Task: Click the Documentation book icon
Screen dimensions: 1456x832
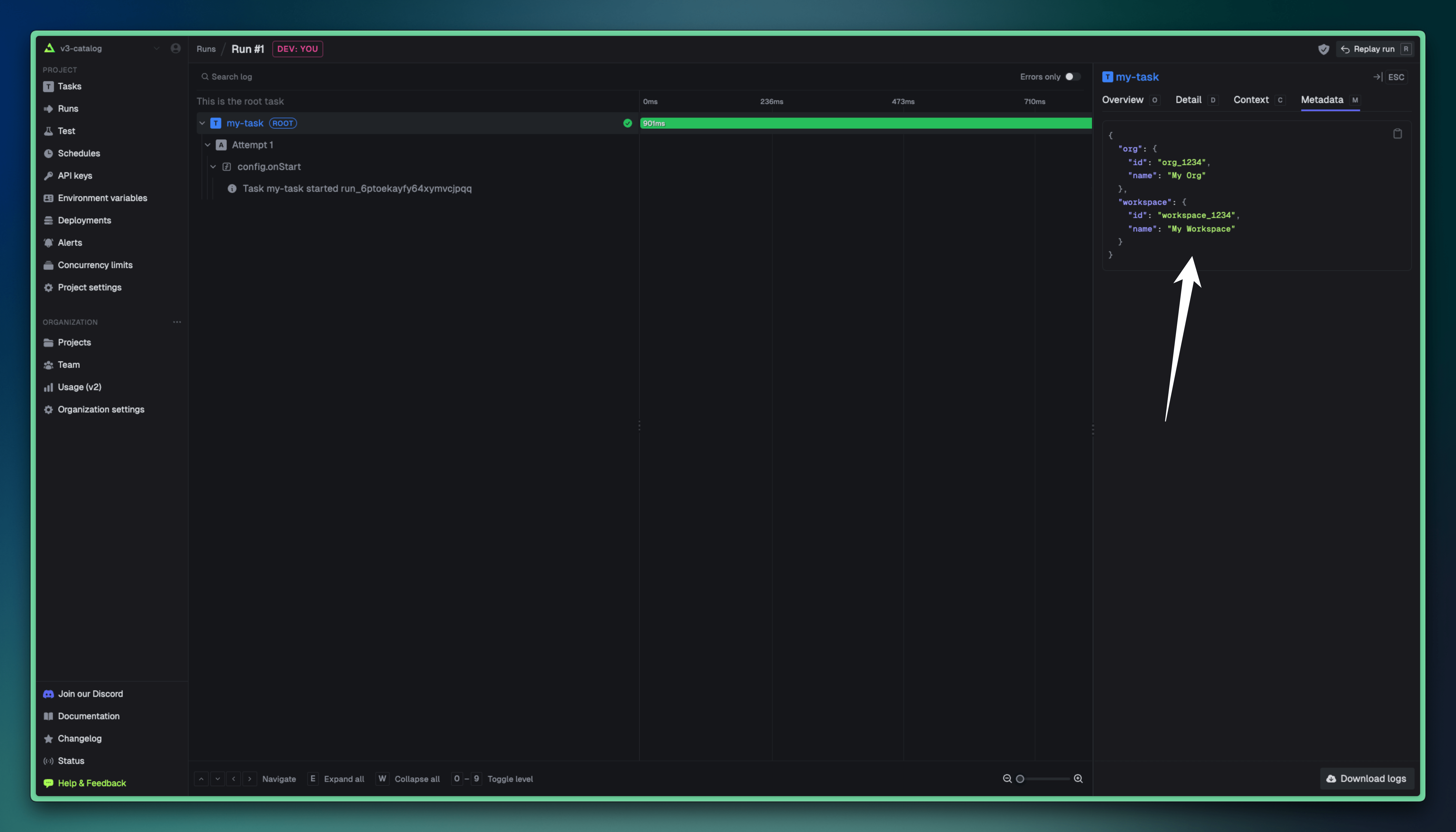Action: [x=48, y=716]
